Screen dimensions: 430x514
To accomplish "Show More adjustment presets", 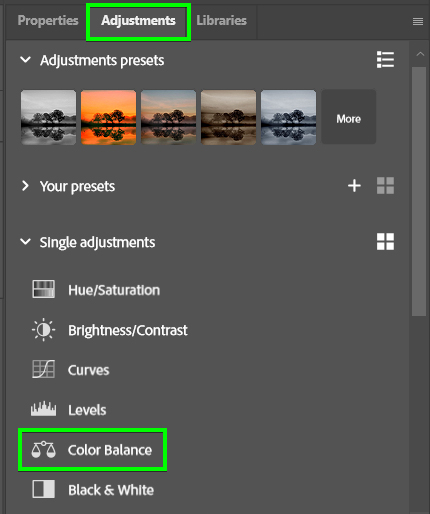I will [x=349, y=117].
